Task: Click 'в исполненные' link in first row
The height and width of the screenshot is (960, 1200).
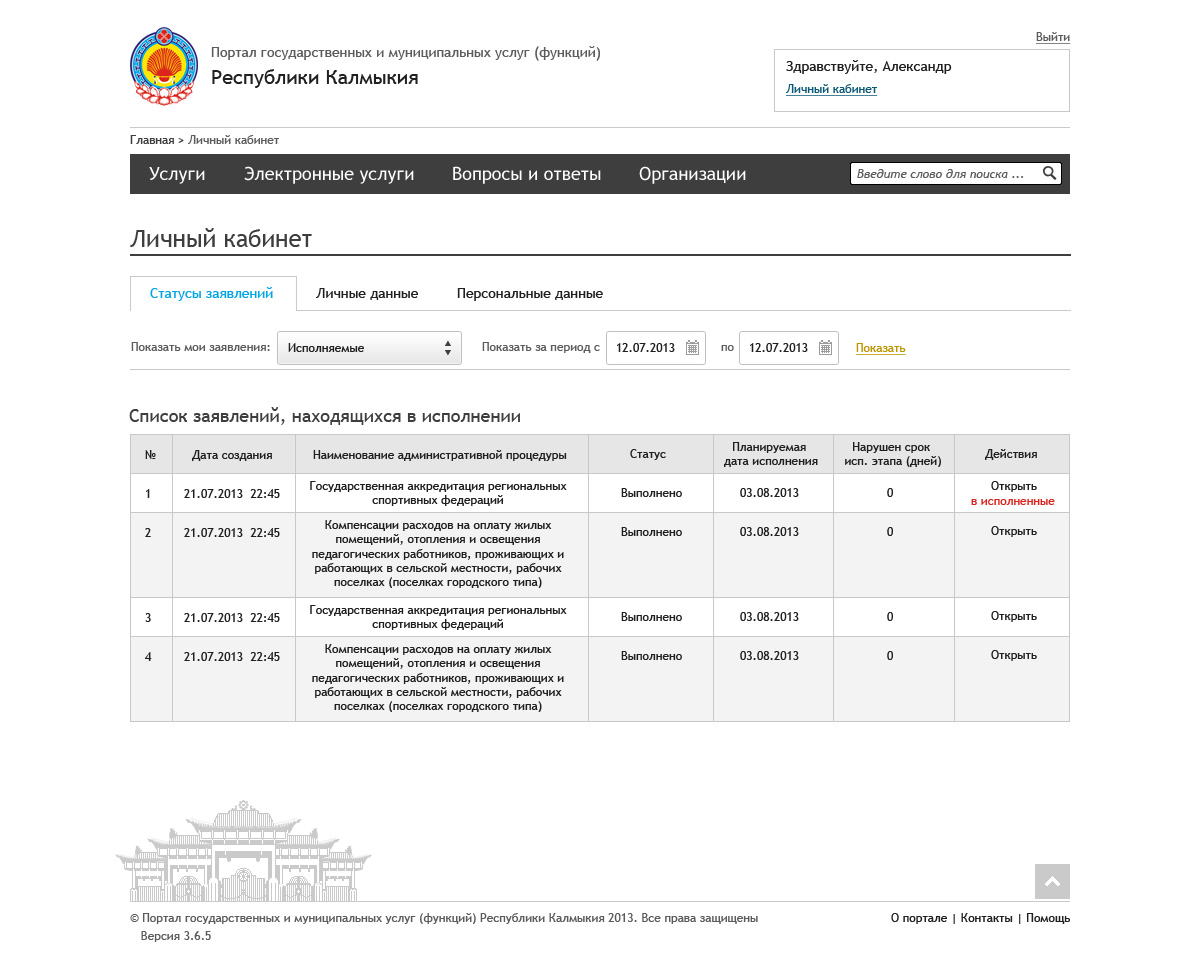Action: [x=1012, y=501]
